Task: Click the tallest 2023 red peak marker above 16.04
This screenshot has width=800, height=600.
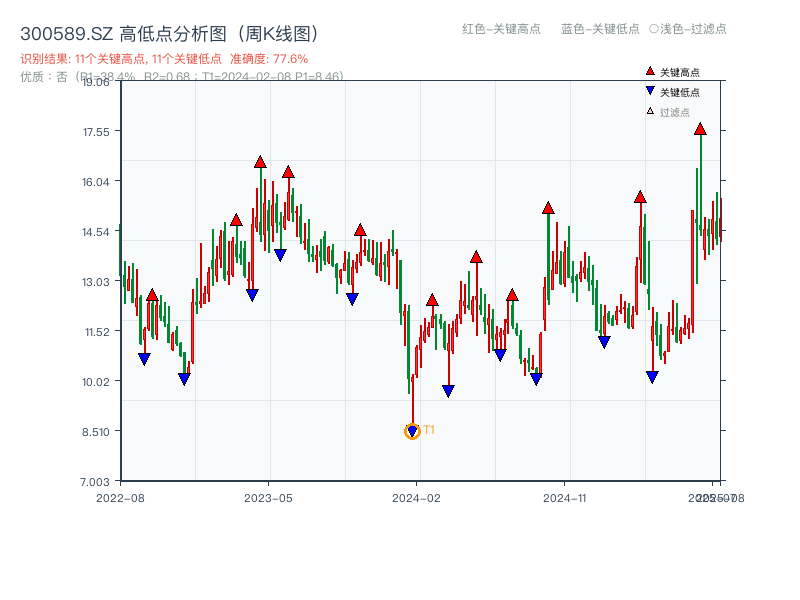Action: [260, 162]
